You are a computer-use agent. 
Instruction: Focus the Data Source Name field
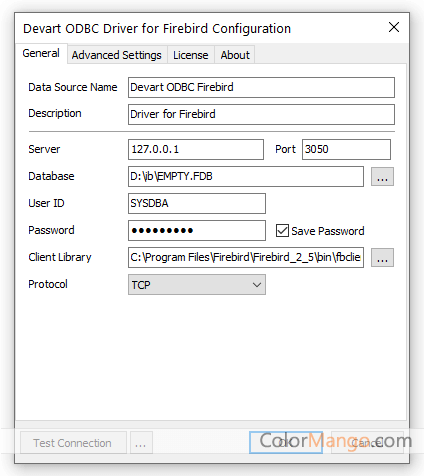(261, 88)
